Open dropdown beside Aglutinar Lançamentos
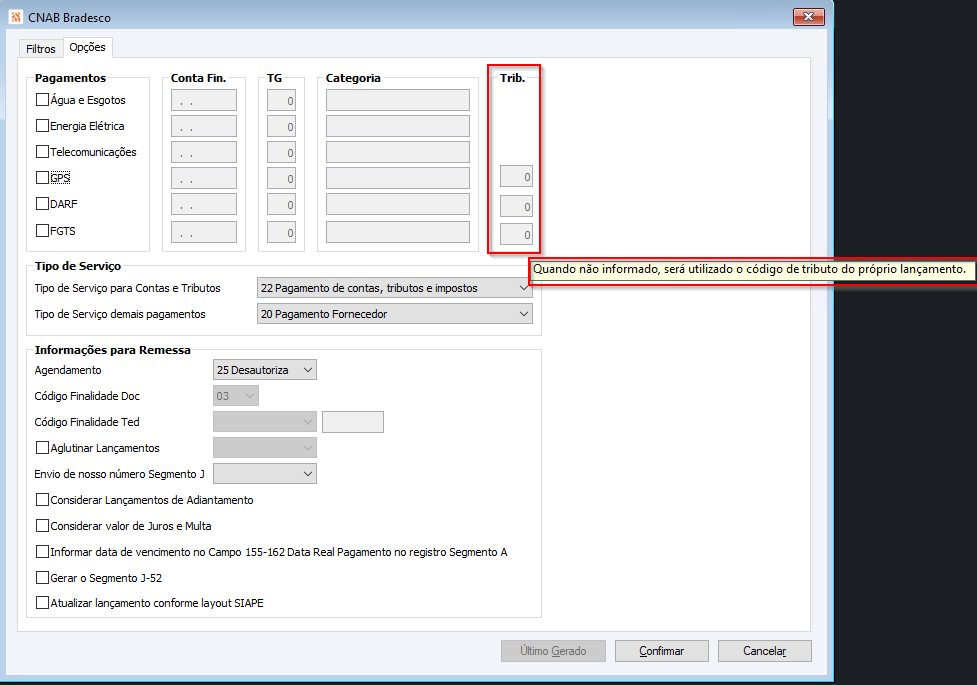The image size is (977, 685). [x=265, y=448]
